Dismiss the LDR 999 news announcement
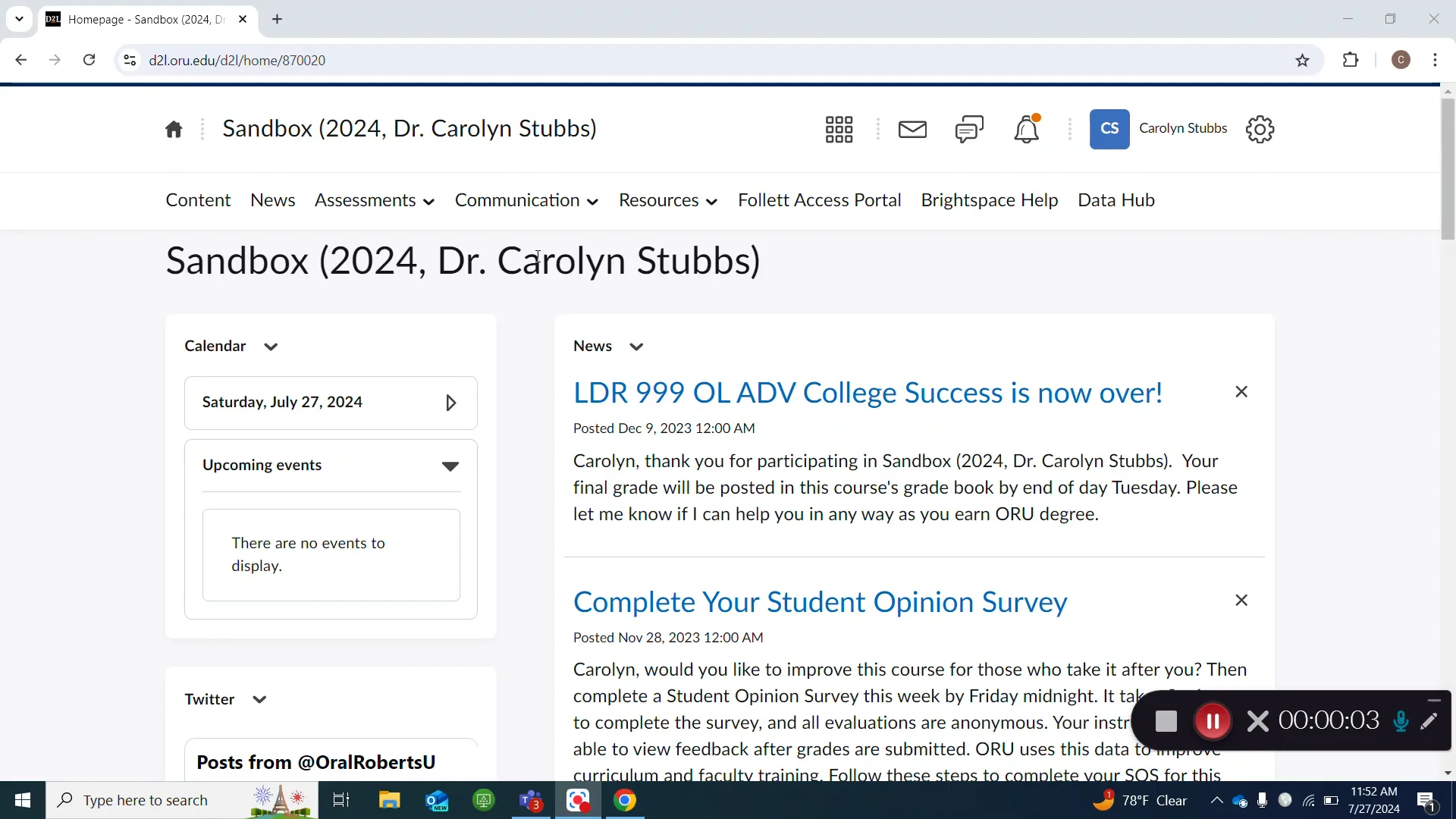The image size is (1456, 819). pyautogui.click(x=1241, y=392)
